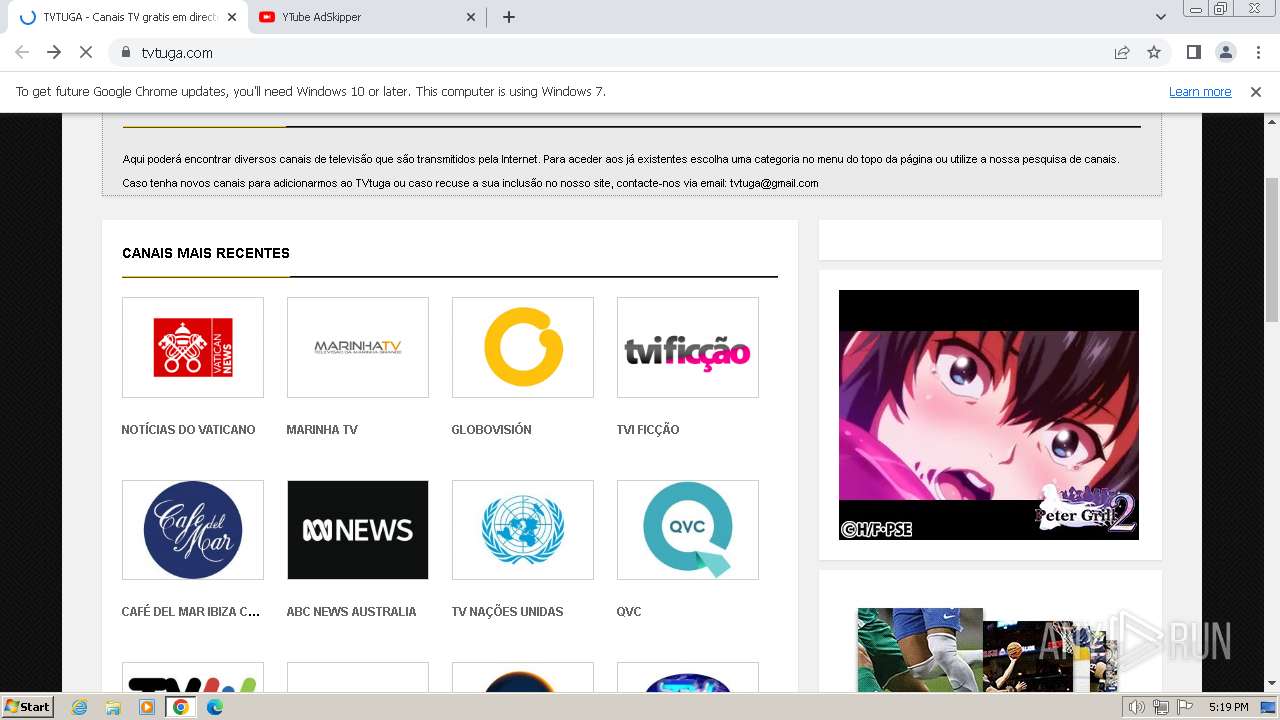Switch to the YTube AdSkipper tab

coord(367,17)
